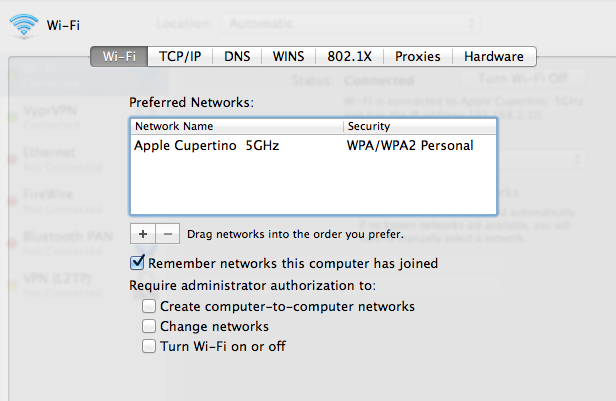Open the Location dropdown menu
Image resolution: width=616 pixels, height=401 pixels.
click(x=310, y=22)
